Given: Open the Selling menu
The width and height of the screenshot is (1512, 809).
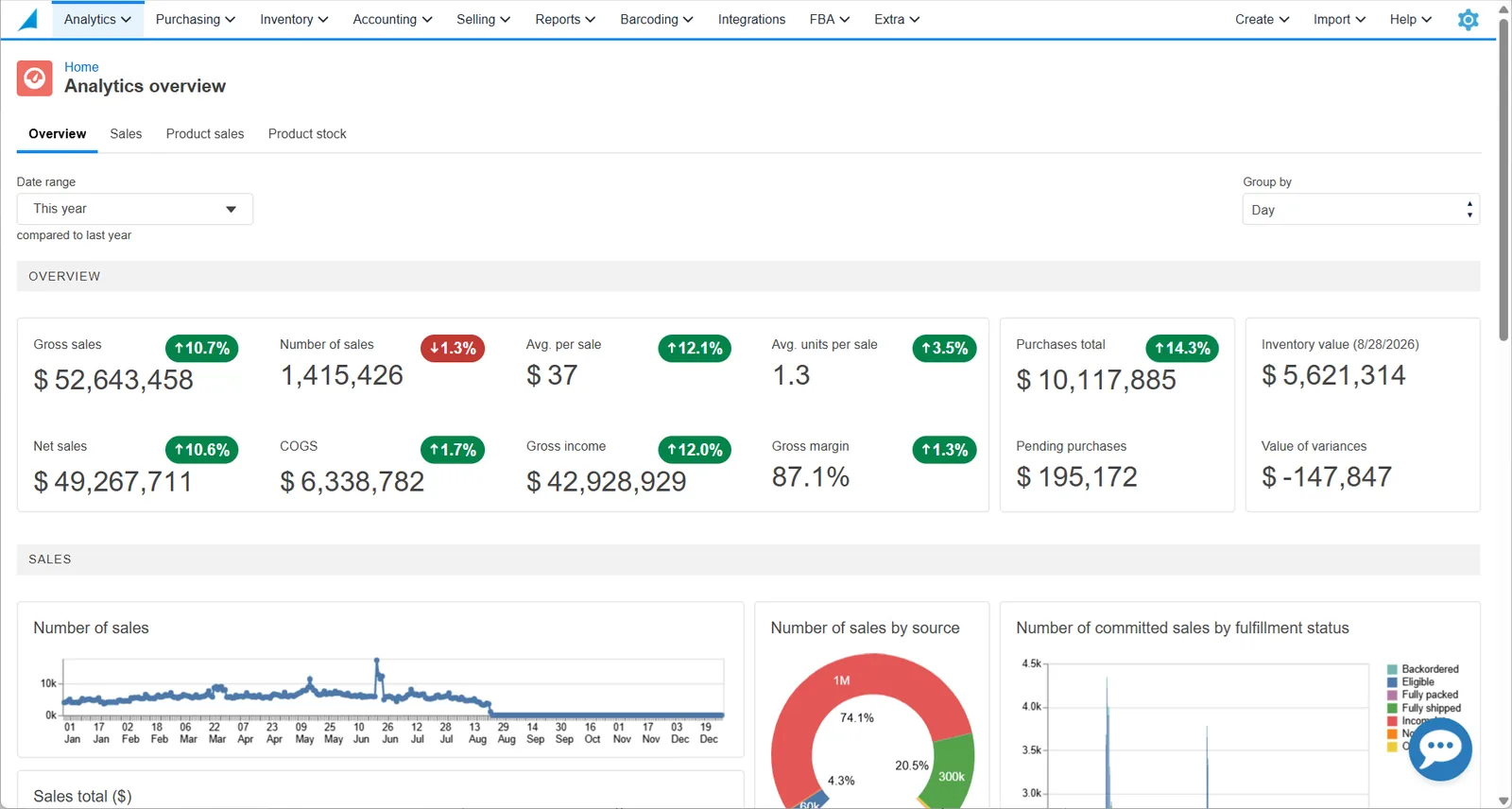Looking at the screenshot, I should tap(483, 20).
